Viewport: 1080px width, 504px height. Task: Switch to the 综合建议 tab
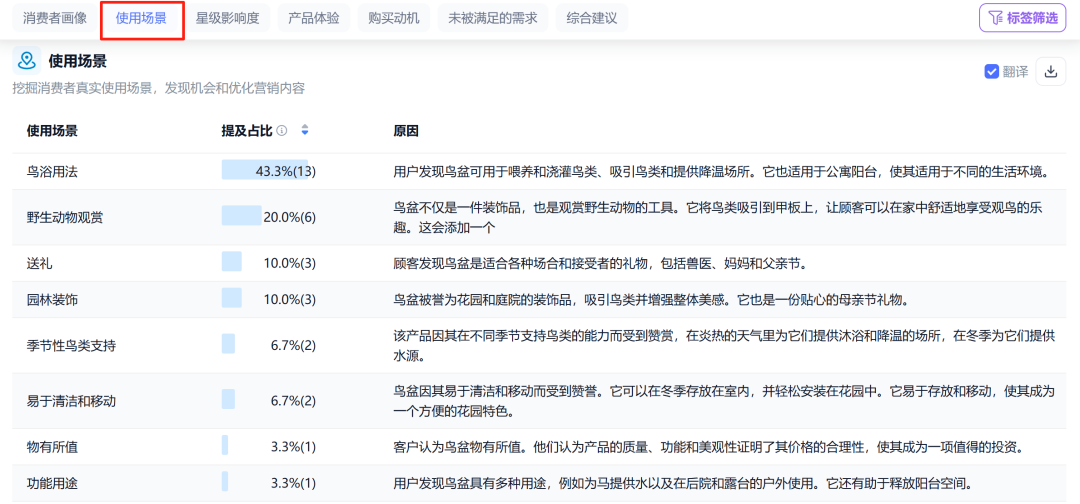592,19
